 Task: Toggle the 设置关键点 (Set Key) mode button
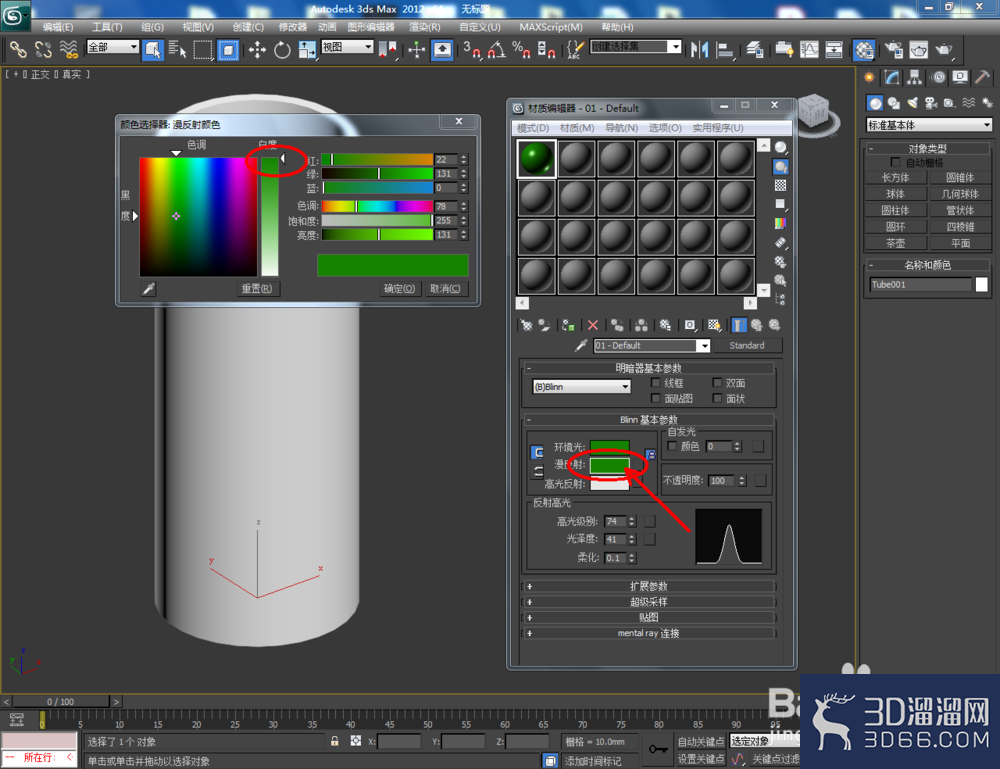click(701, 758)
